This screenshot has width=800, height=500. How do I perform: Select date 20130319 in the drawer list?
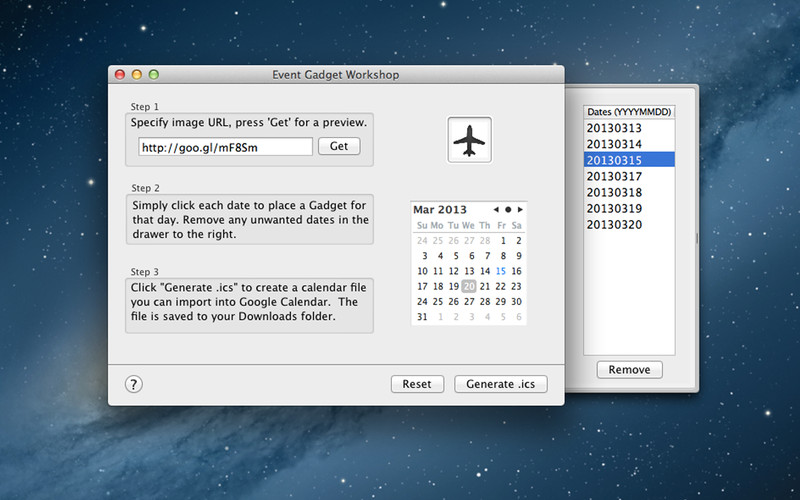[x=629, y=209]
